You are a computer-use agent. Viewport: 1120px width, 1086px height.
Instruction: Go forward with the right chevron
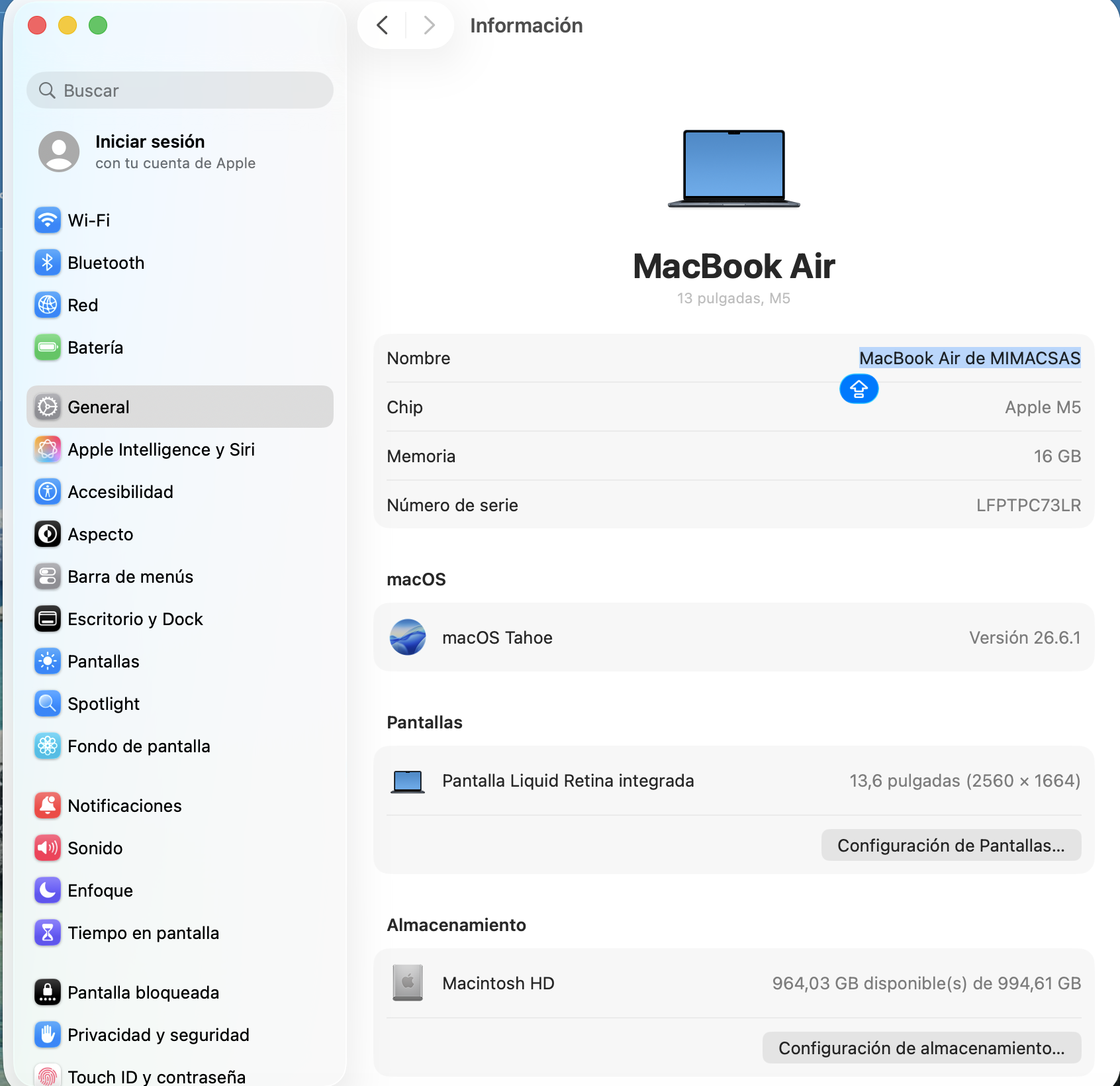(430, 25)
